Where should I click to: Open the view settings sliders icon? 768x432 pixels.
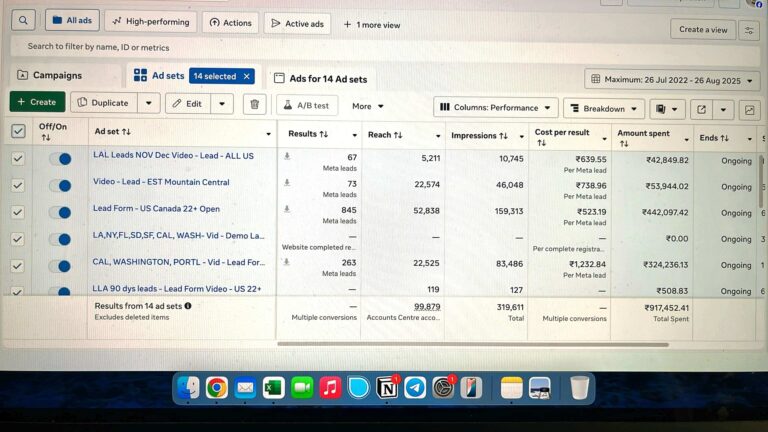[x=748, y=30]
